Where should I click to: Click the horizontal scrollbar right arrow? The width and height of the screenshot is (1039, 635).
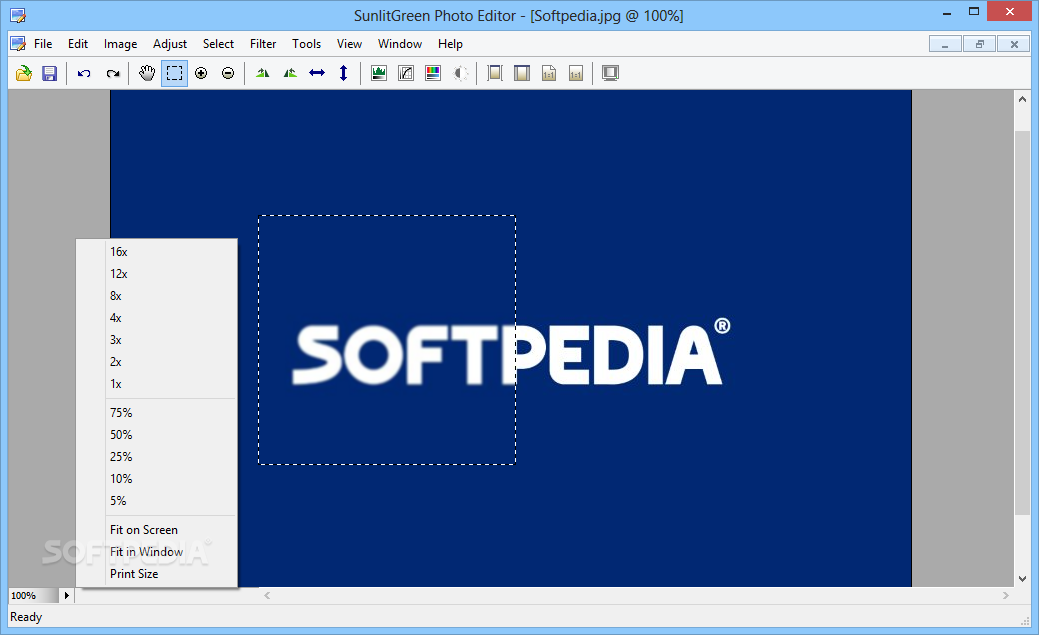(x=1006, y=595)
